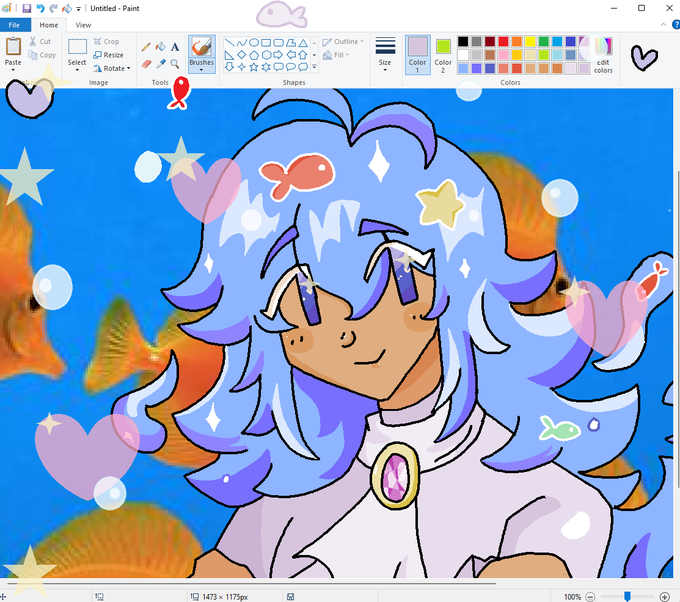Select the Fill with color bucket tool
The height and width of the screenshot is (602, 680).
click(x=160, y=46)
